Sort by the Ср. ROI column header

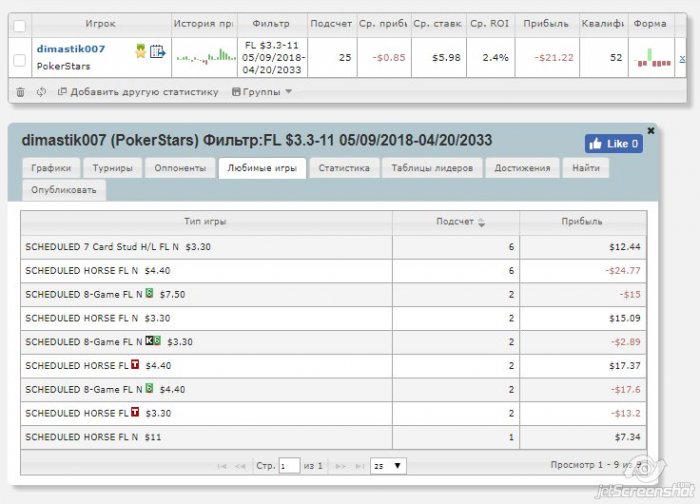[490, 24]
